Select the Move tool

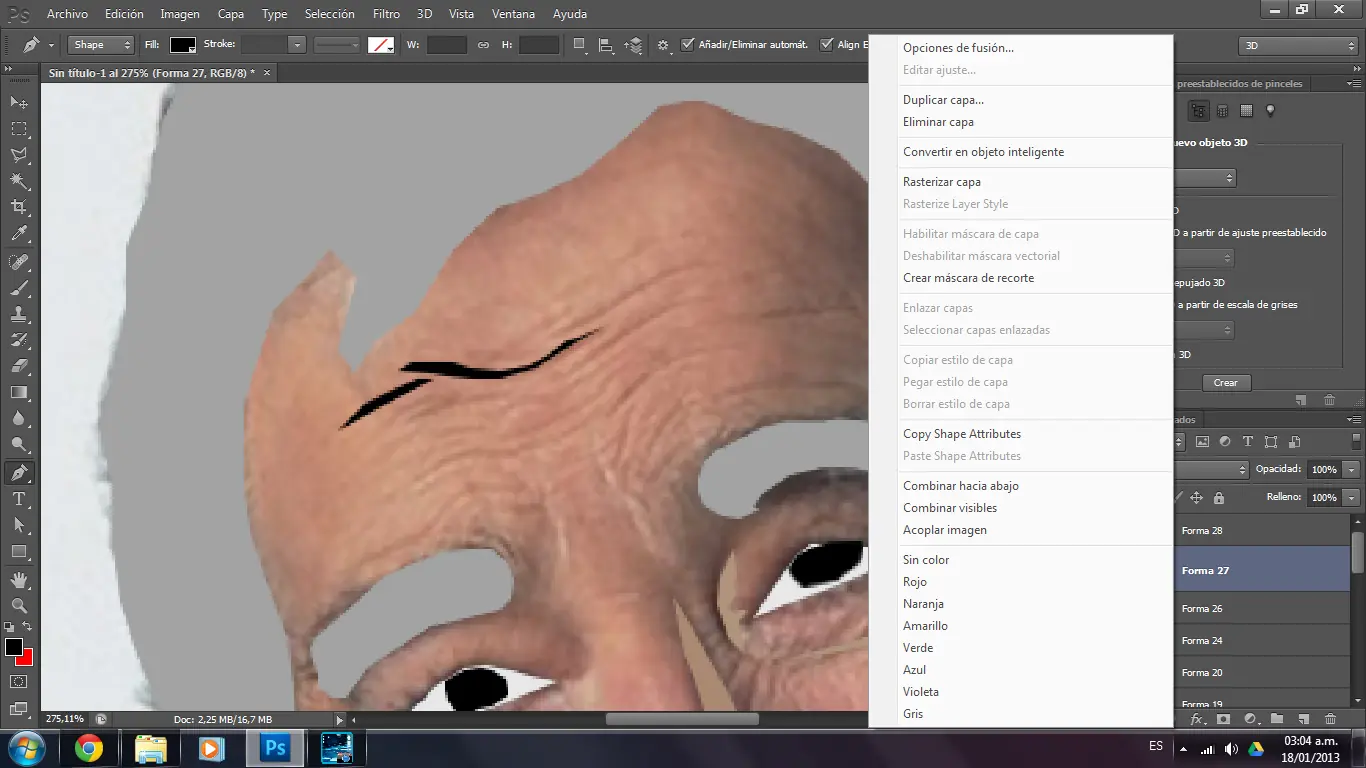(x=19, y=103)
